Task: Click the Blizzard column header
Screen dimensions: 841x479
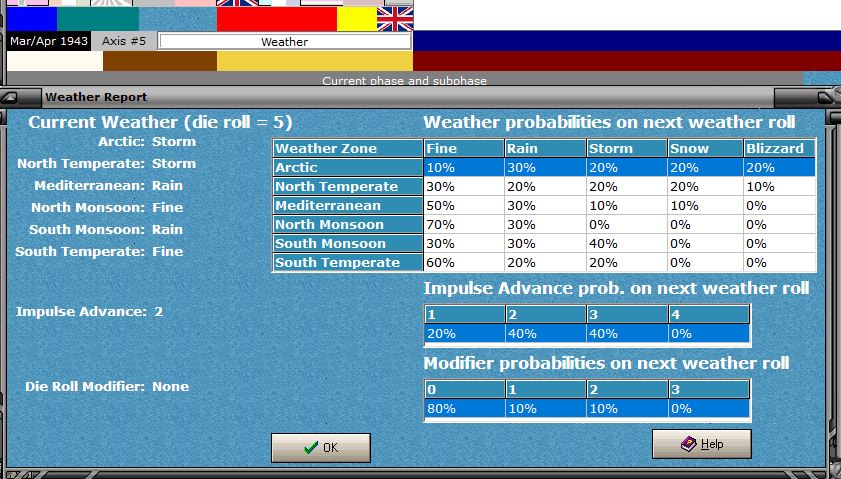Action: 779,148
